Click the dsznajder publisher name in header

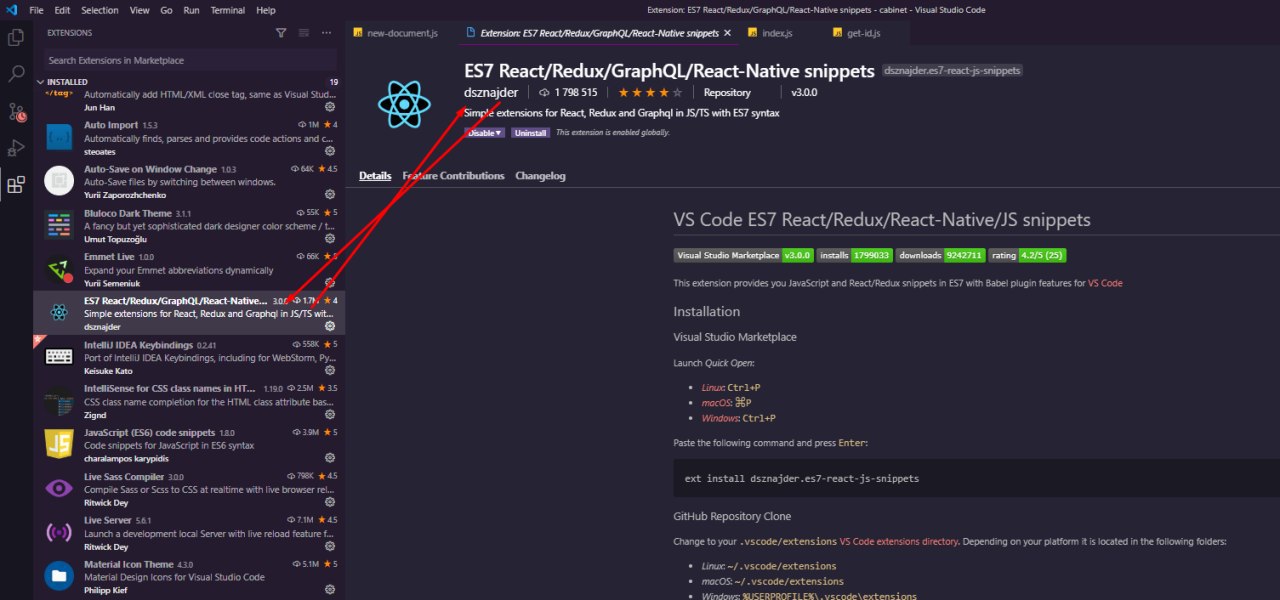point(491,93)
